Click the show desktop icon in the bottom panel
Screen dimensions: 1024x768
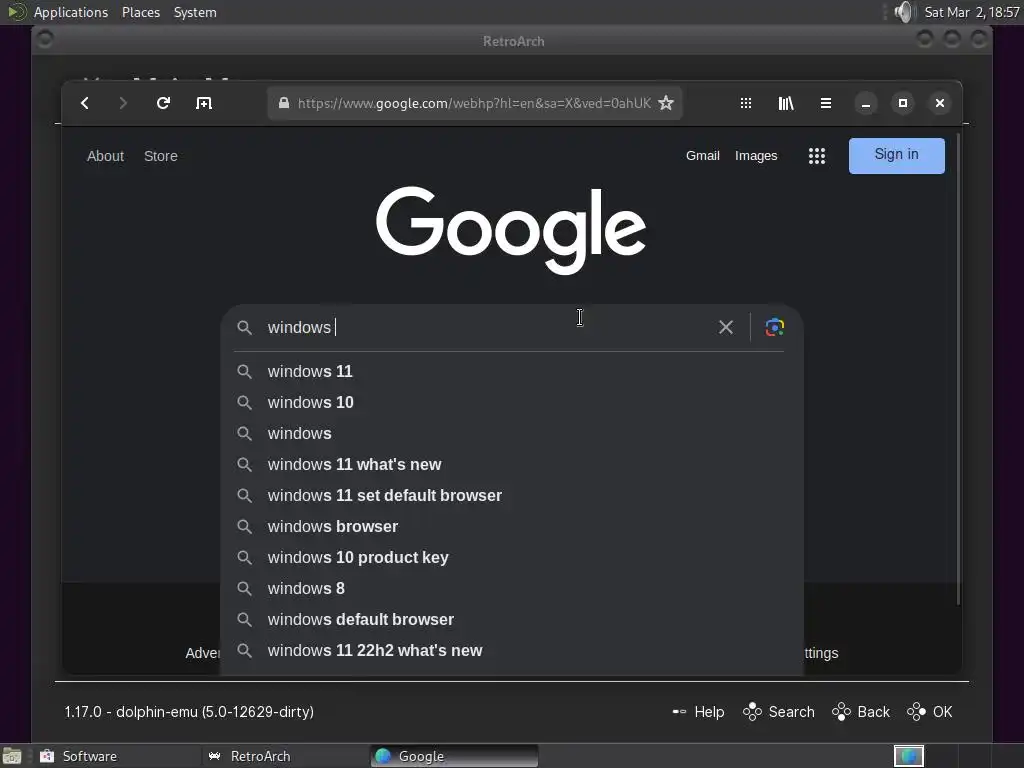11,756
